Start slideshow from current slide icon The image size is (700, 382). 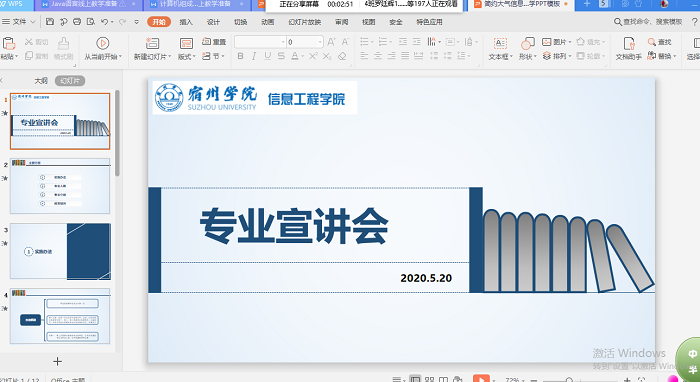pyautogui.click(x=102, y=43)
